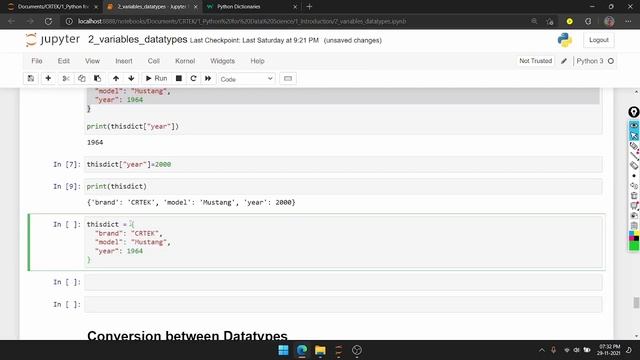
Task: Interrupt the kernel with the stop icon
Action: pos(179,78)
